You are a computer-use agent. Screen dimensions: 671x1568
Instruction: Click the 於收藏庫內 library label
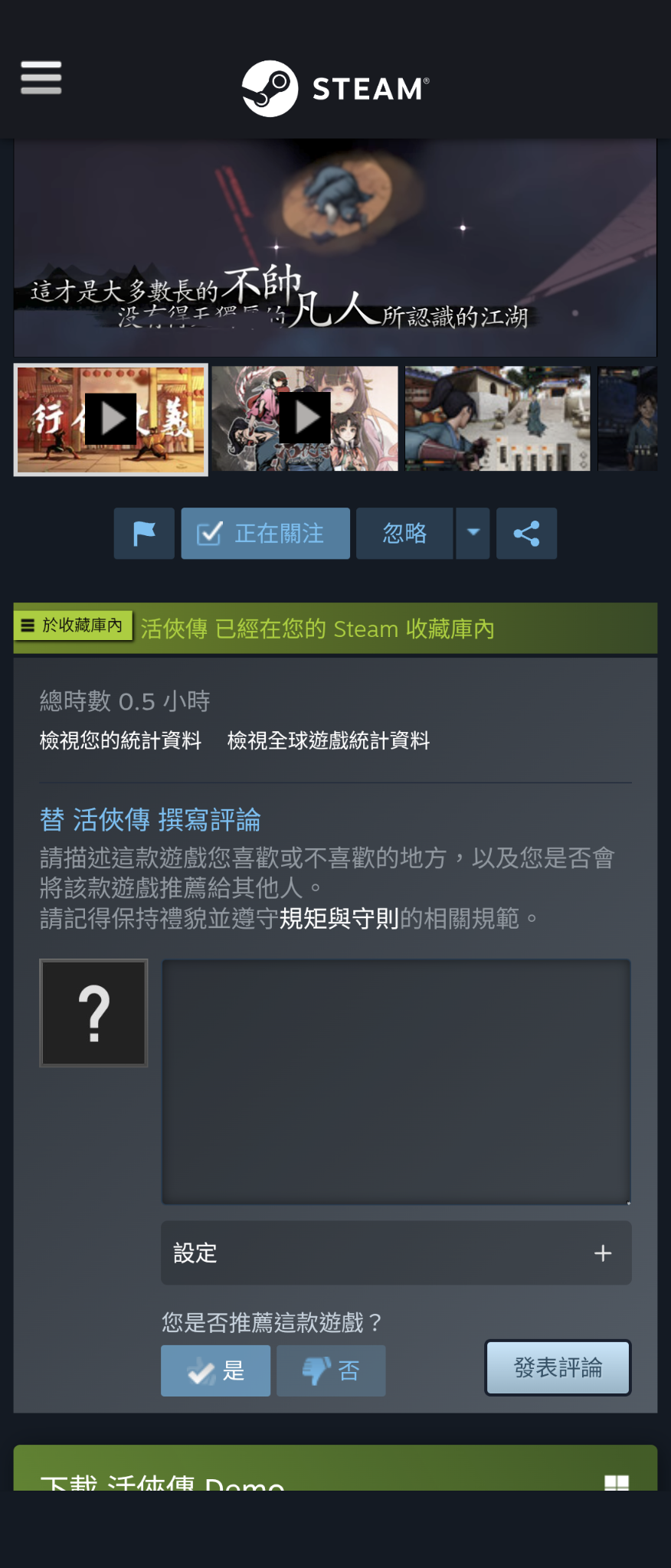[x=74, y=626]
